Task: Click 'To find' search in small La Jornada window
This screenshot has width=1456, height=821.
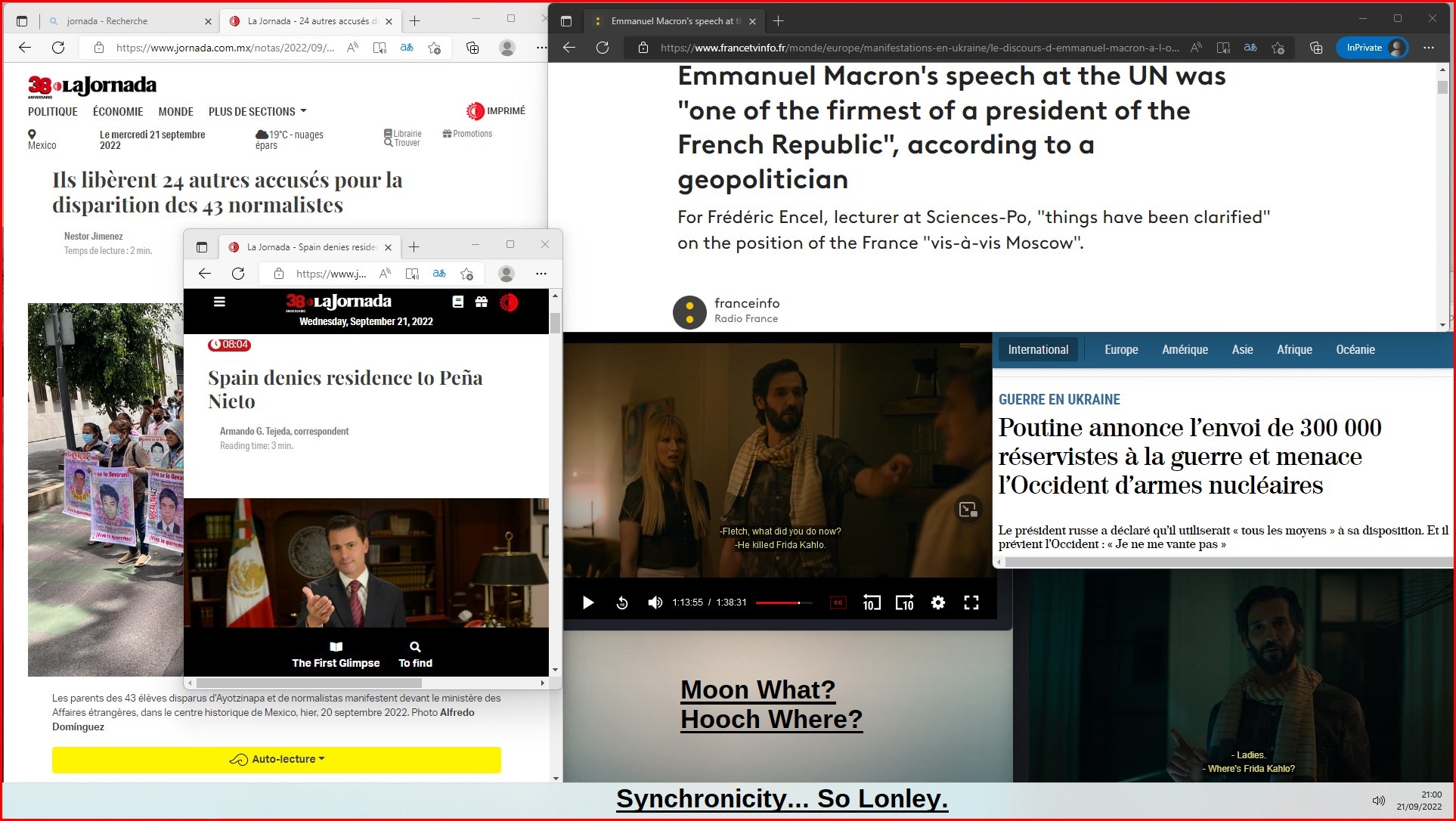Action: (x=416, y=655)
